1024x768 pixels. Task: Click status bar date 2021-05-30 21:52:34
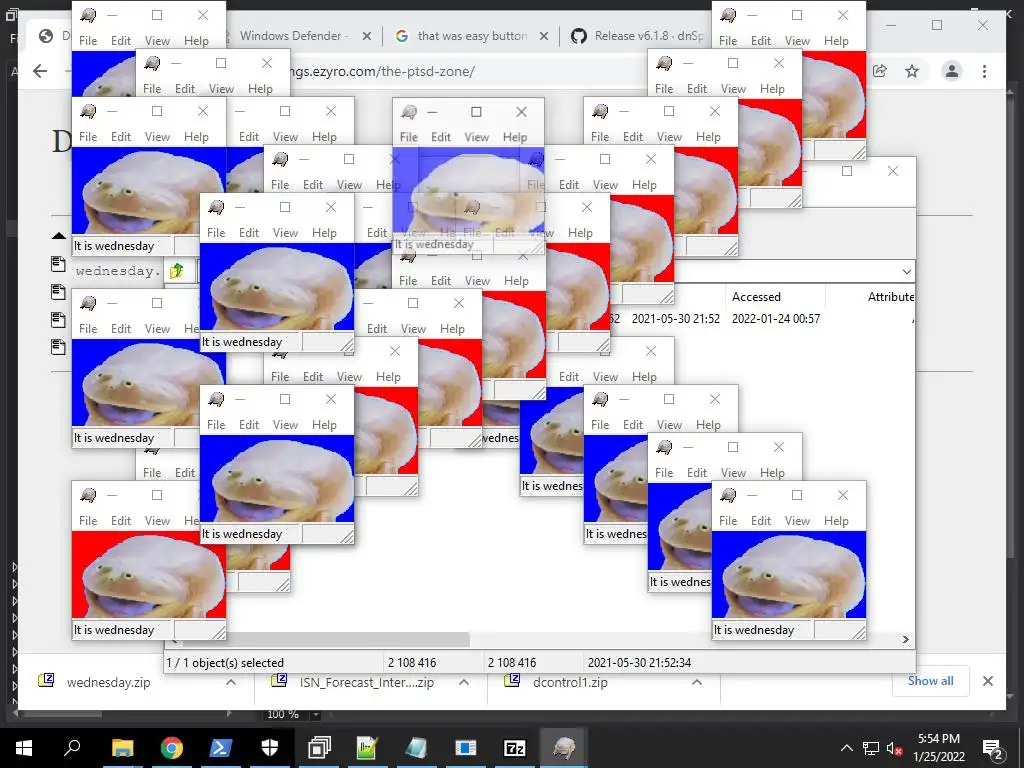tap(639, 662)
